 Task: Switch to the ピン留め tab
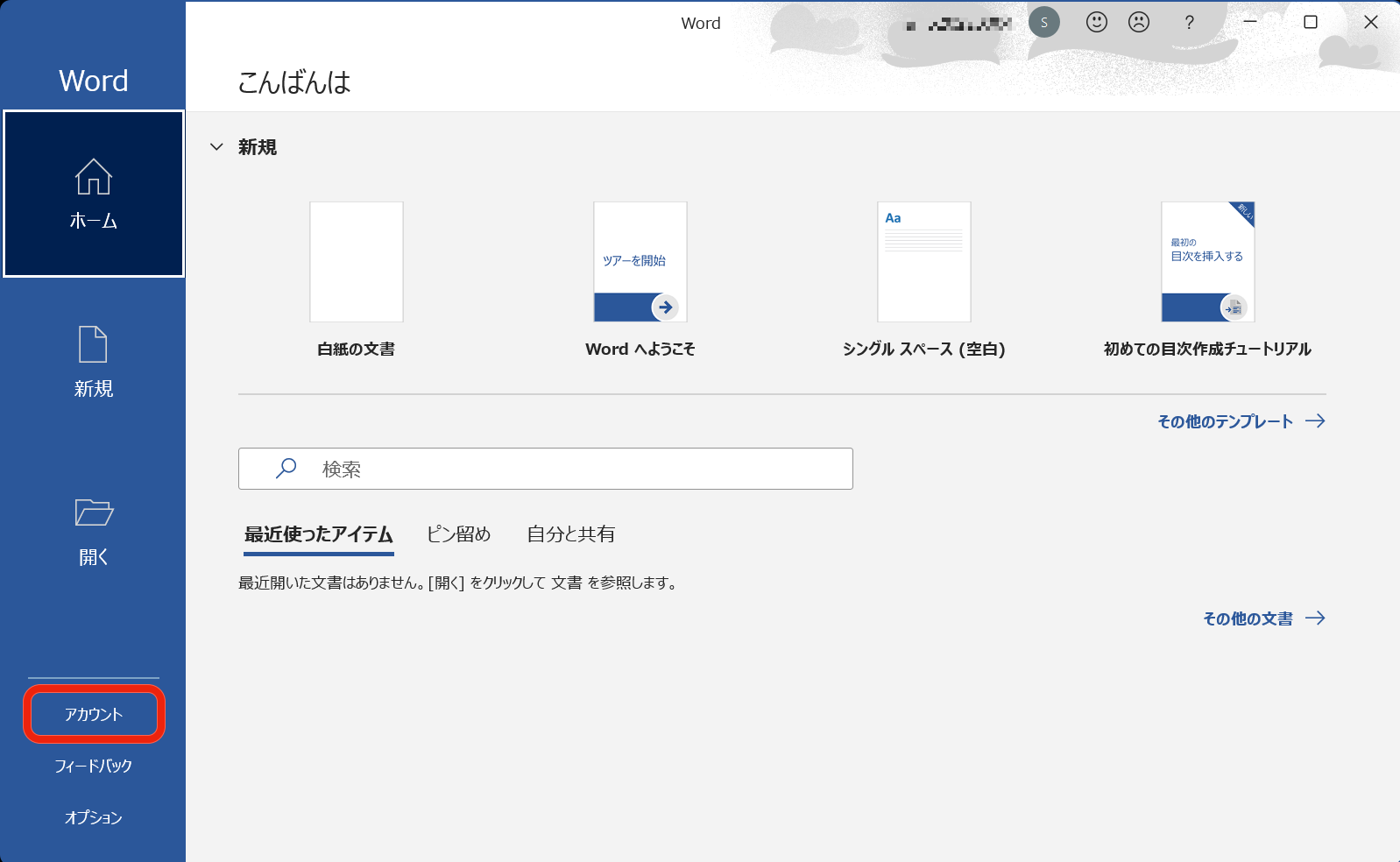tap(458, 534)
